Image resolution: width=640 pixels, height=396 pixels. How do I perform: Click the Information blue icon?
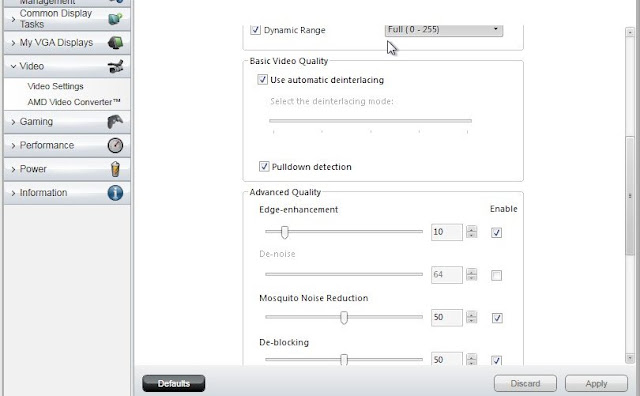(116, 193)
